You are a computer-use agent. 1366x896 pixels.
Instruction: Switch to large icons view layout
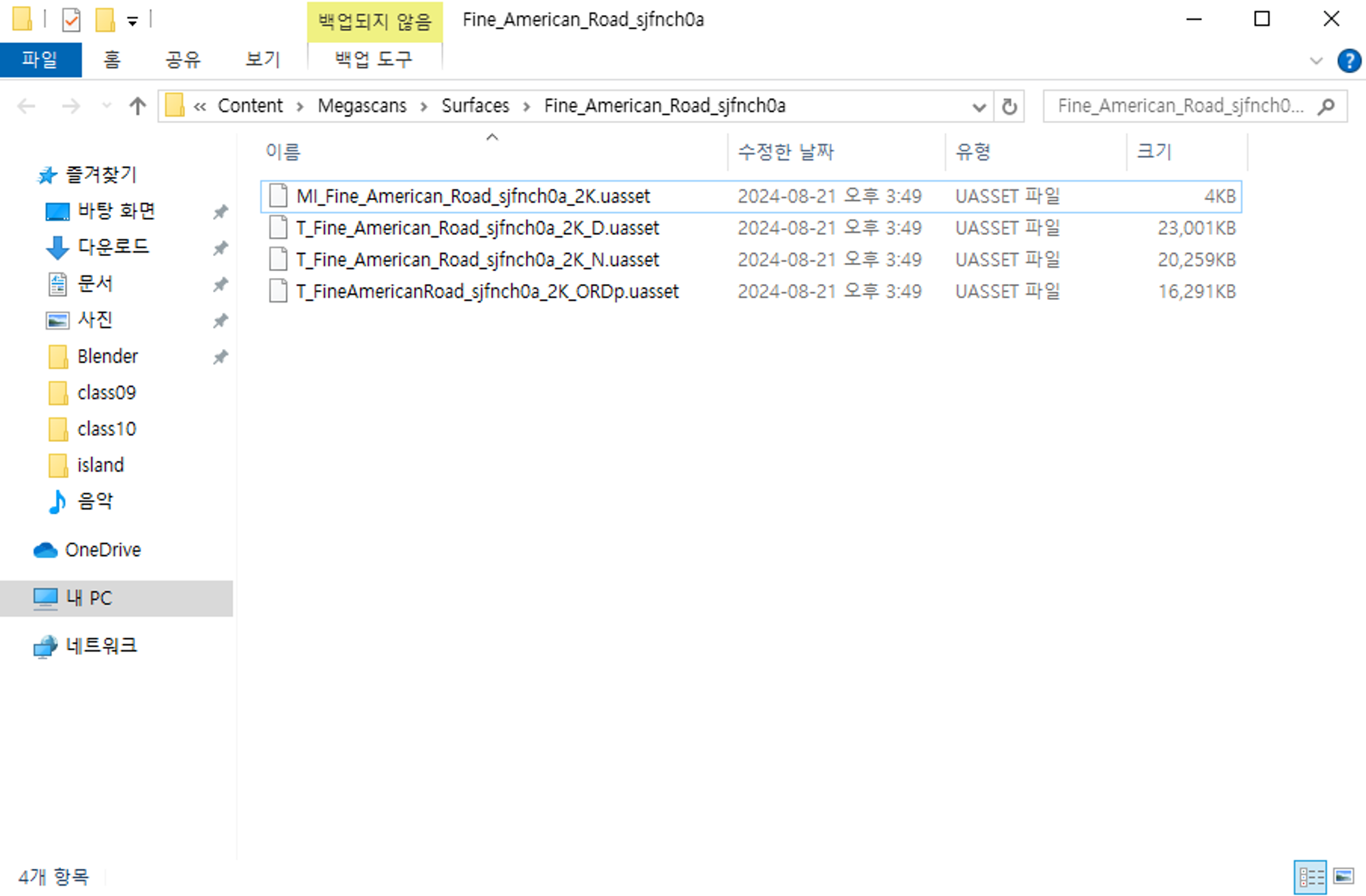click(1343, 877)
